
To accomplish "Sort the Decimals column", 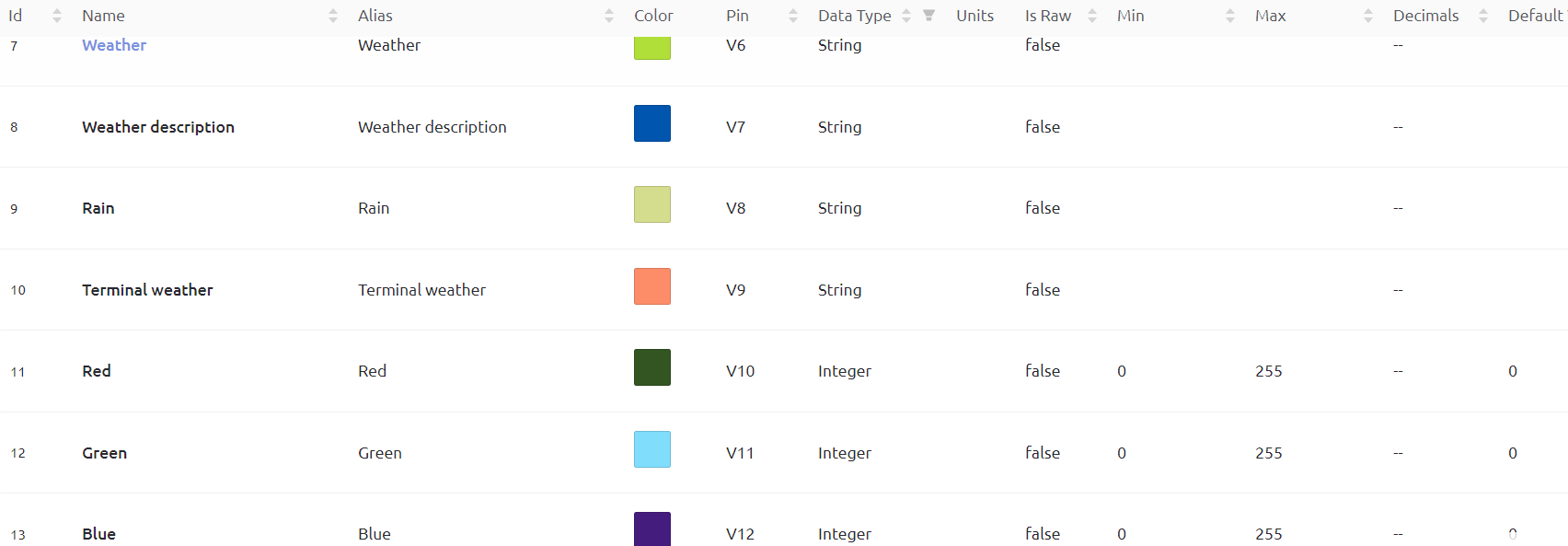I will (x=1482, y=16).
